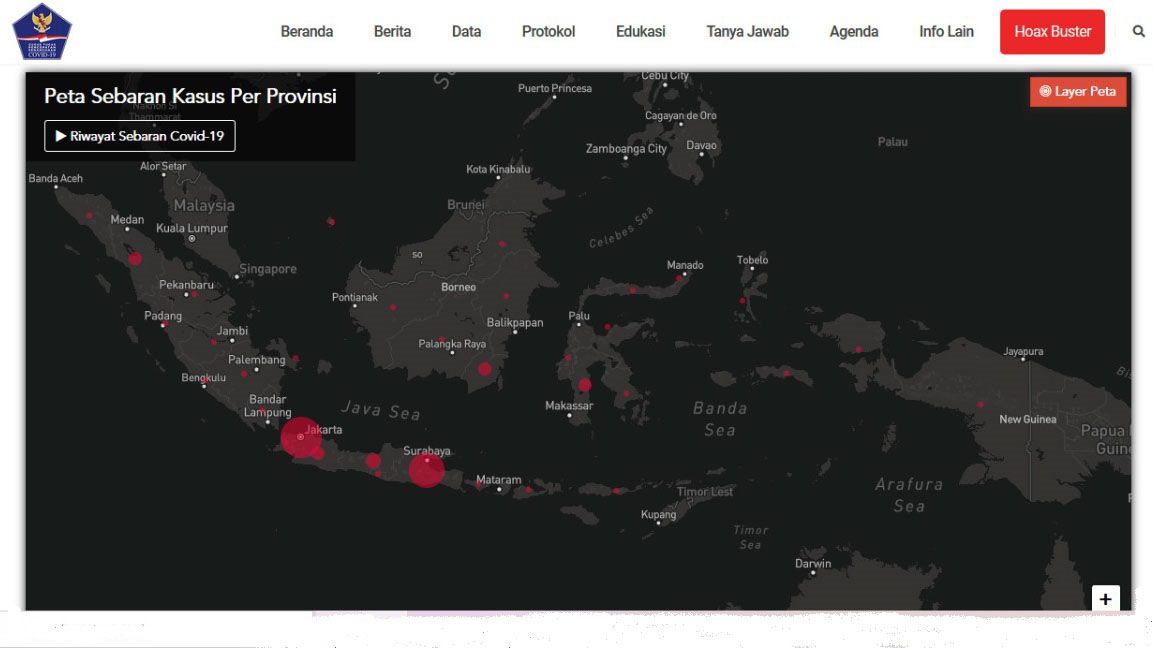
Task: Open the Agenda menu item
Action: [853, 32]
